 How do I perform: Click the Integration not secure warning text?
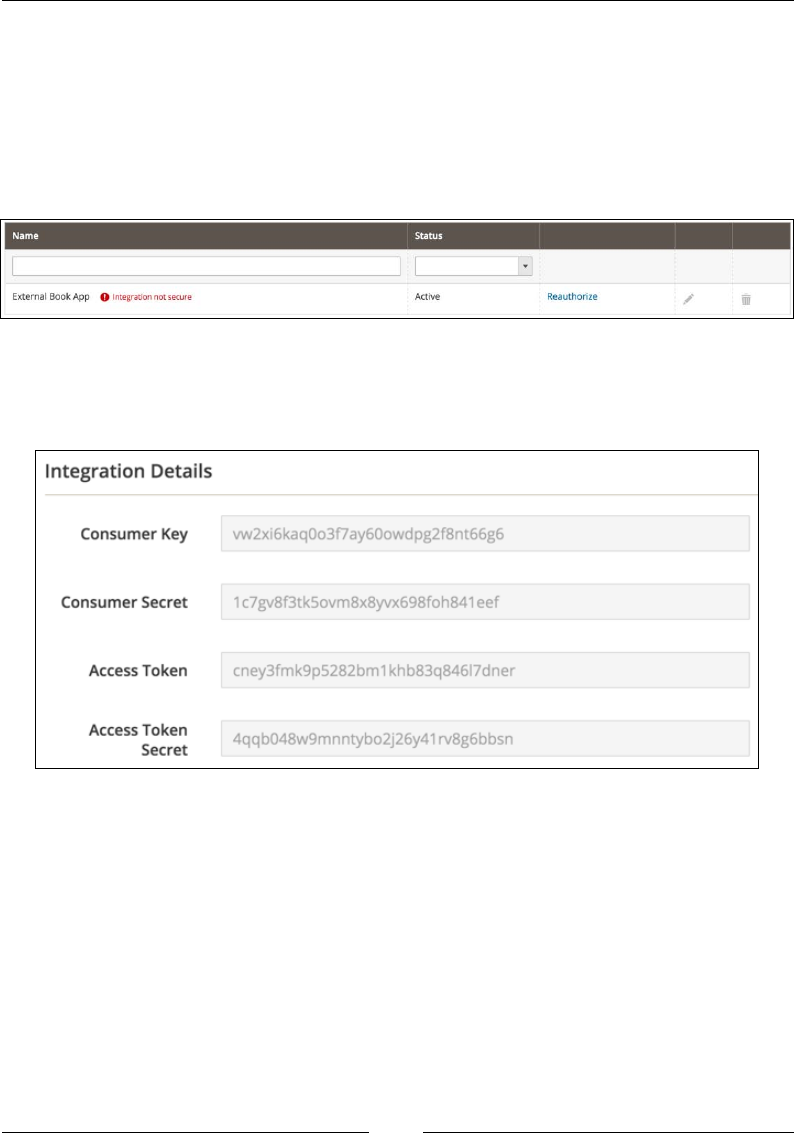pyautogui.click(x=152, y=297)
